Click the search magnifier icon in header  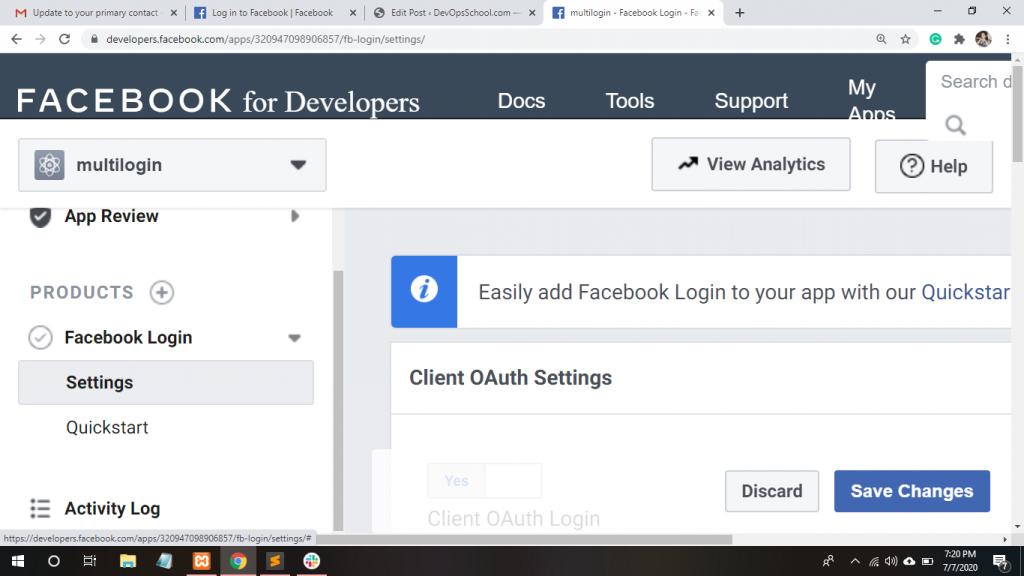[955, 125]
